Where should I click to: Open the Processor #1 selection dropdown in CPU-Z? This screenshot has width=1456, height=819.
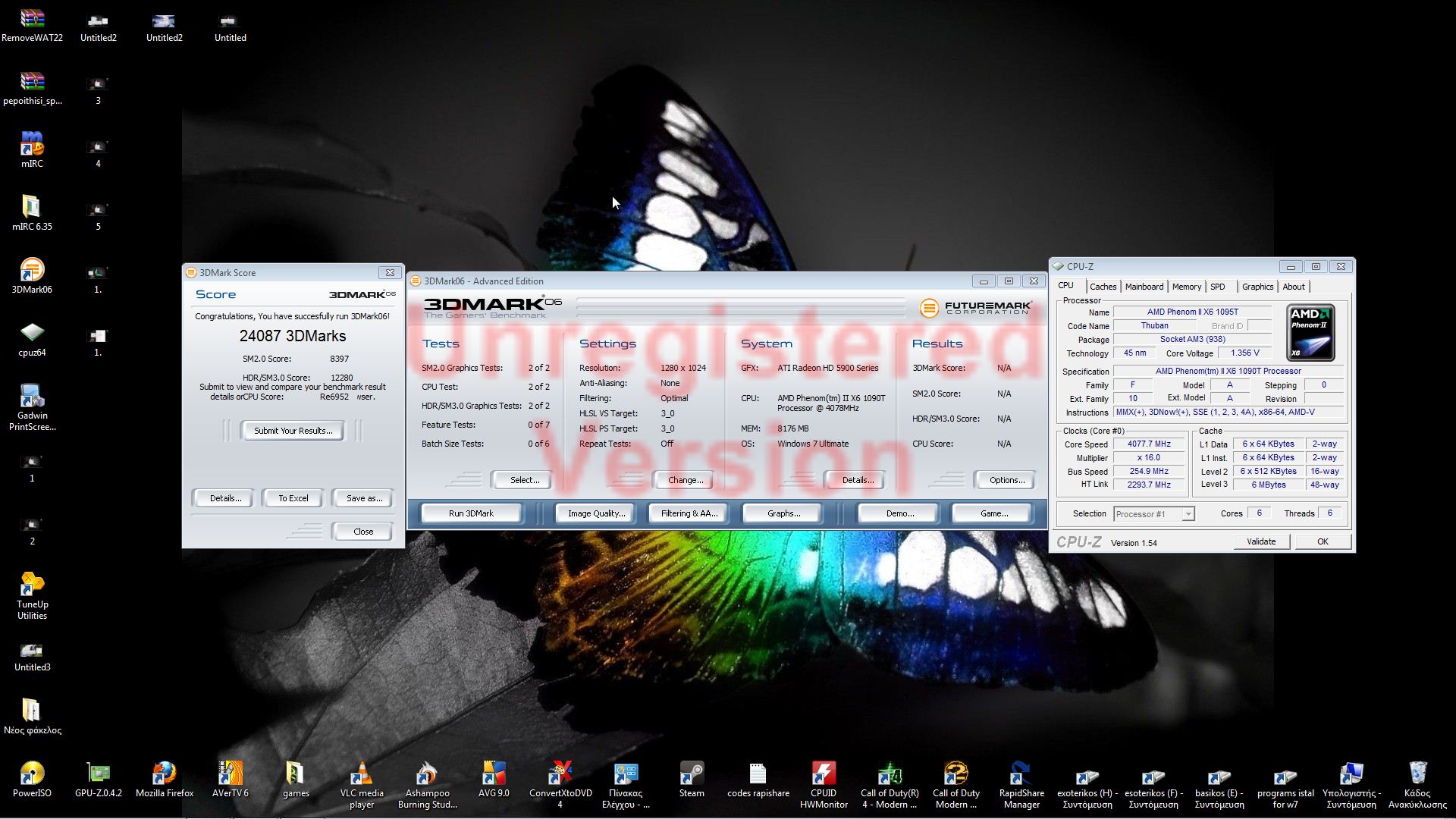pos(1153,513)
